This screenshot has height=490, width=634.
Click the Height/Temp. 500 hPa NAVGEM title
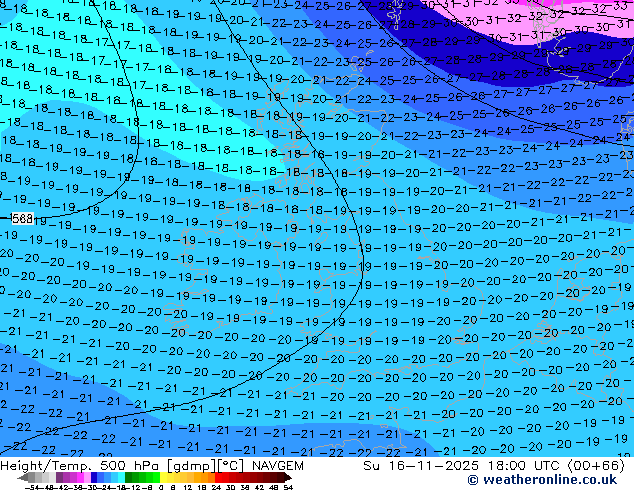pyautogui.click(x=152, y=466)
